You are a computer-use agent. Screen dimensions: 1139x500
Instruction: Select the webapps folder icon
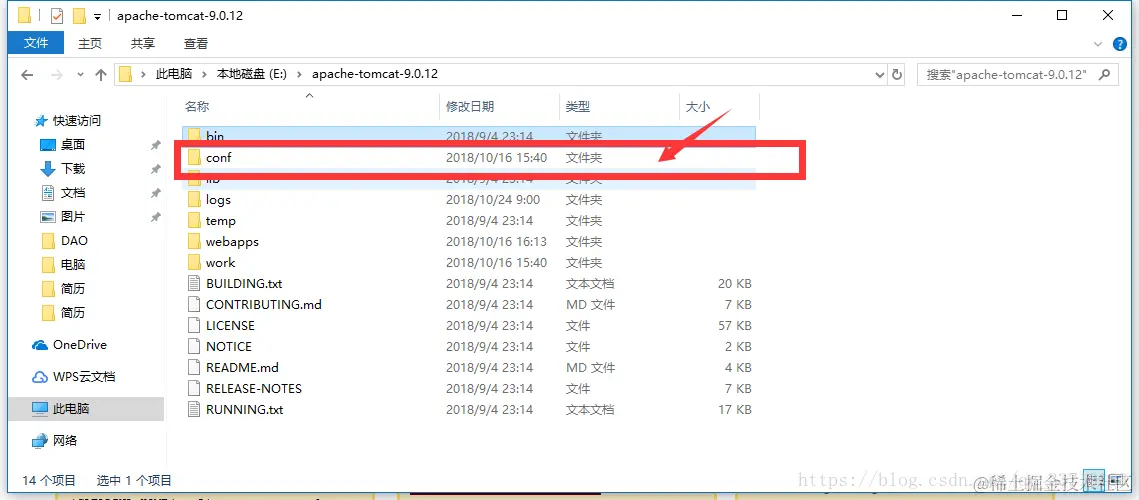point(193,241)
